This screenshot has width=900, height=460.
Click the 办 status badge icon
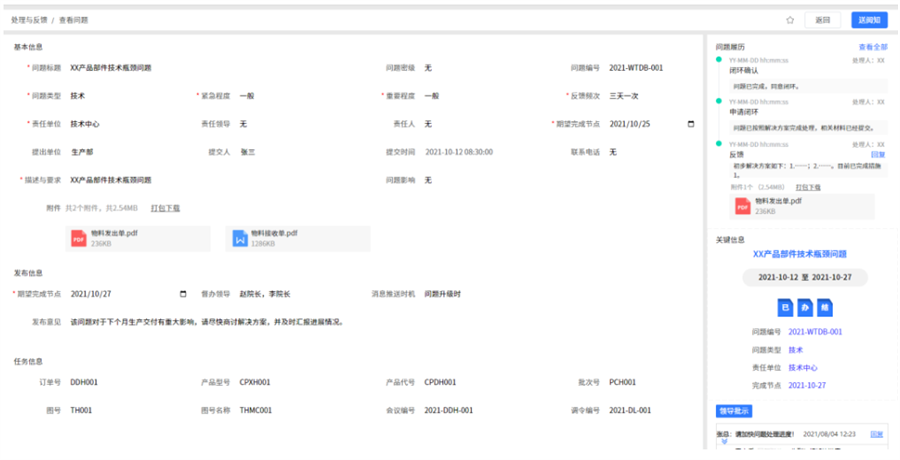tap(805, 307)
